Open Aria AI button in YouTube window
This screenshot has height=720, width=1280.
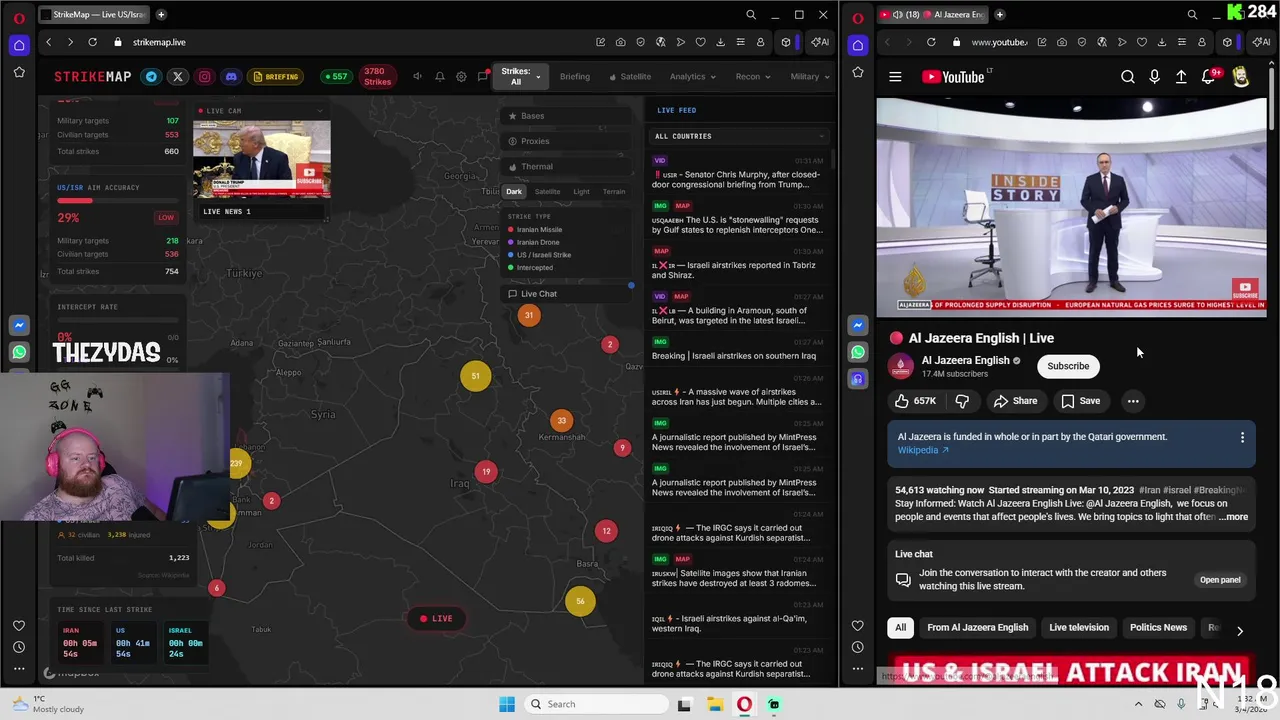point(1260,42)
